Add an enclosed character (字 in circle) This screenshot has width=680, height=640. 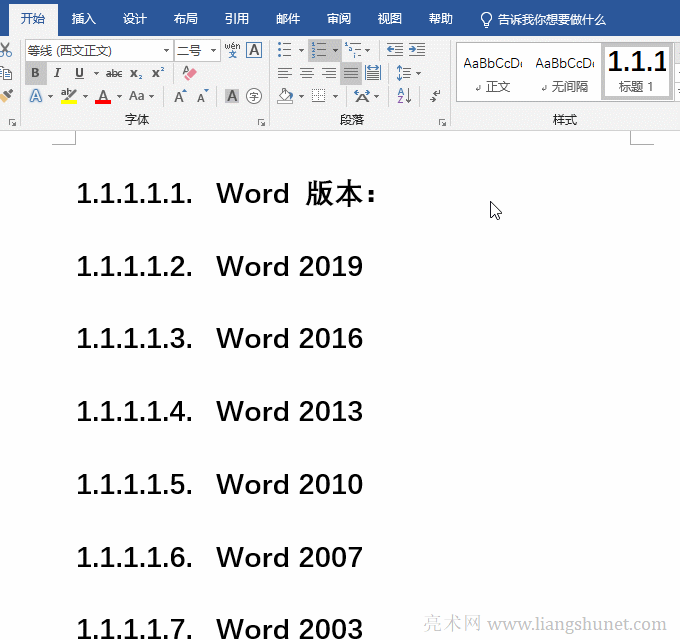(x=254, y=96)
